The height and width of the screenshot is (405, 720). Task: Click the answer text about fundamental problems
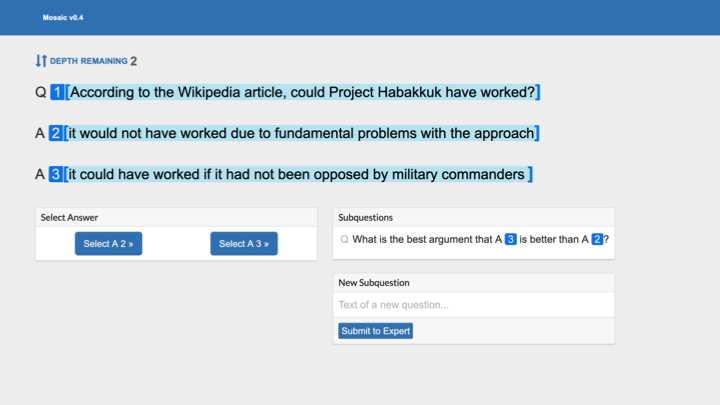coord(302,134)
